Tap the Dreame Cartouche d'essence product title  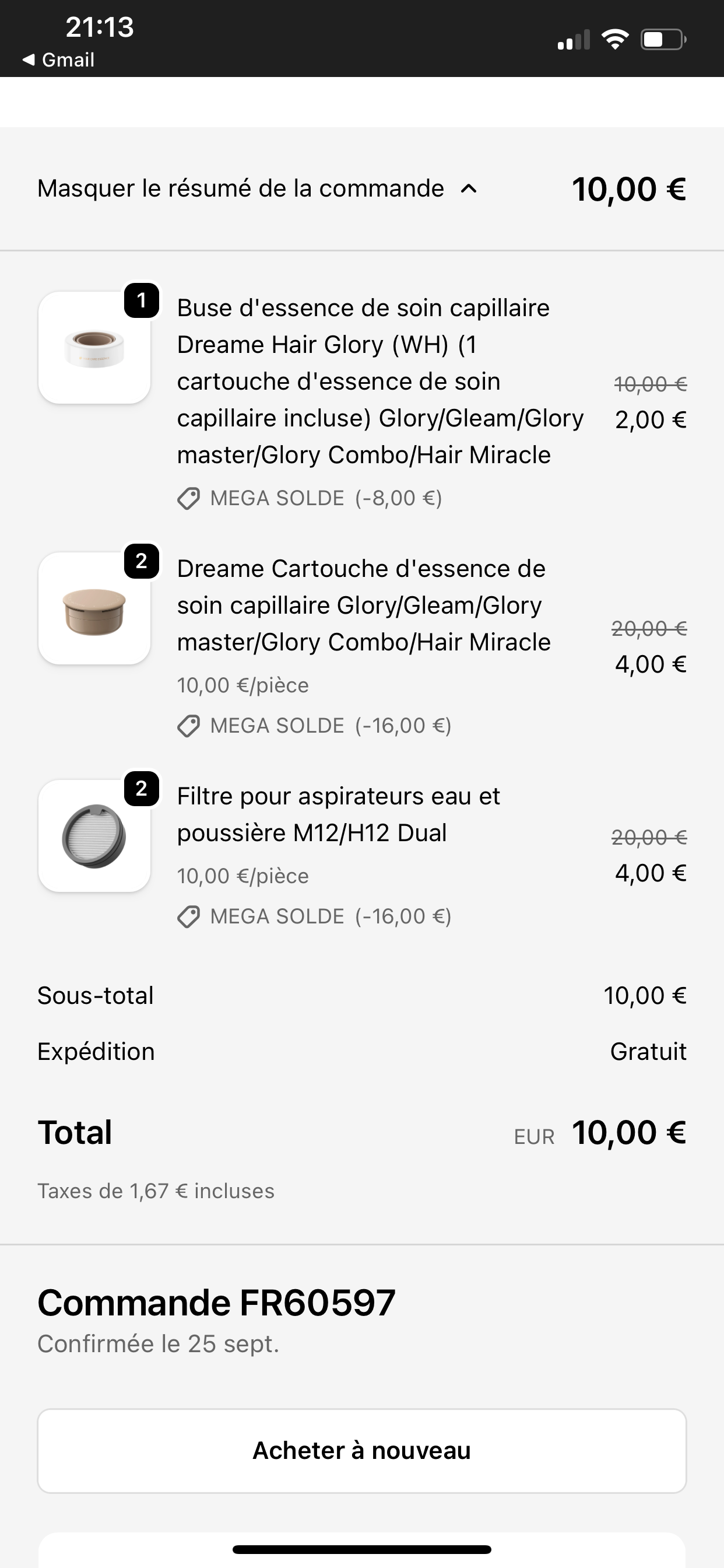363,605
